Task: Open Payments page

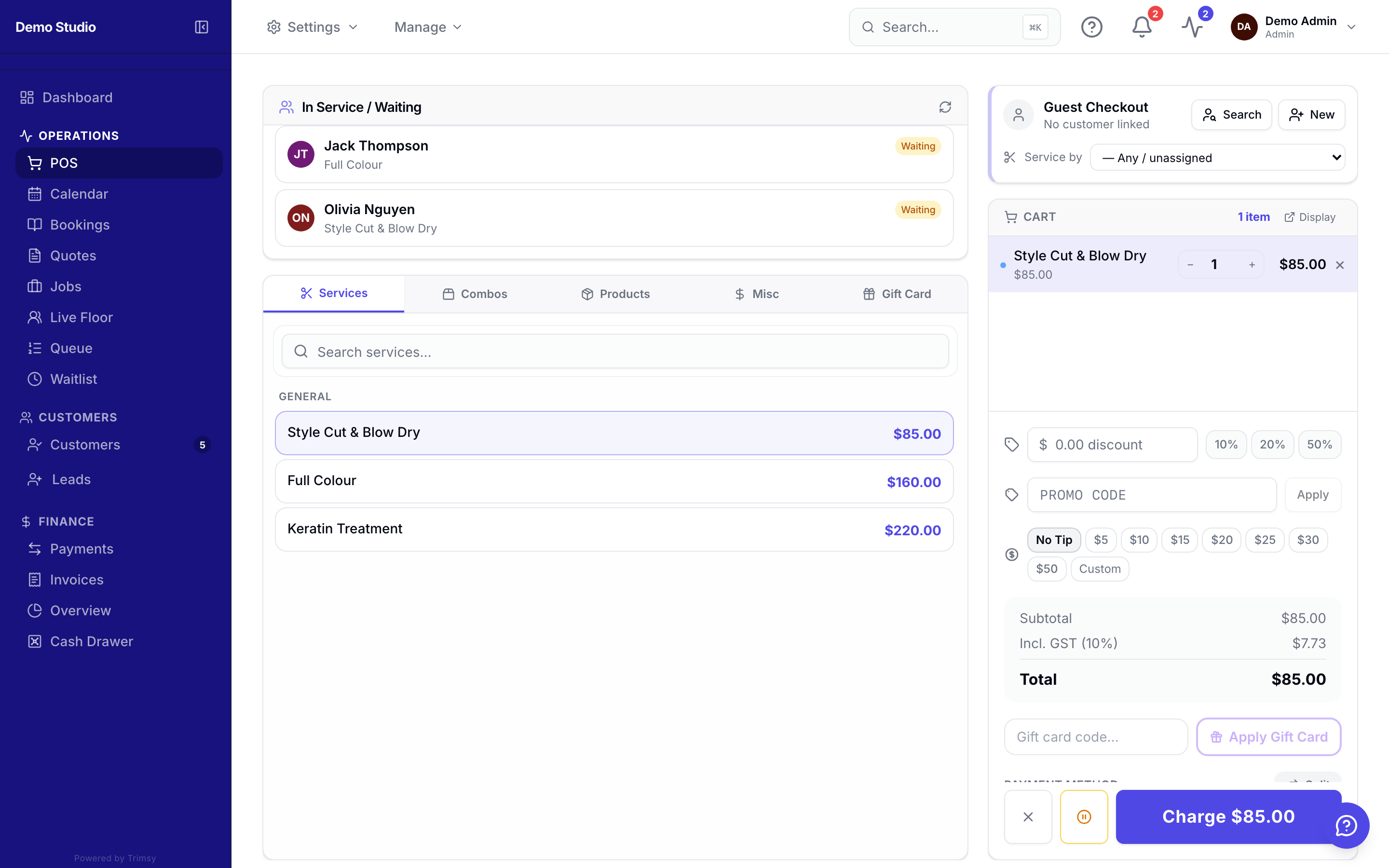Action: (x=118, y=549)
